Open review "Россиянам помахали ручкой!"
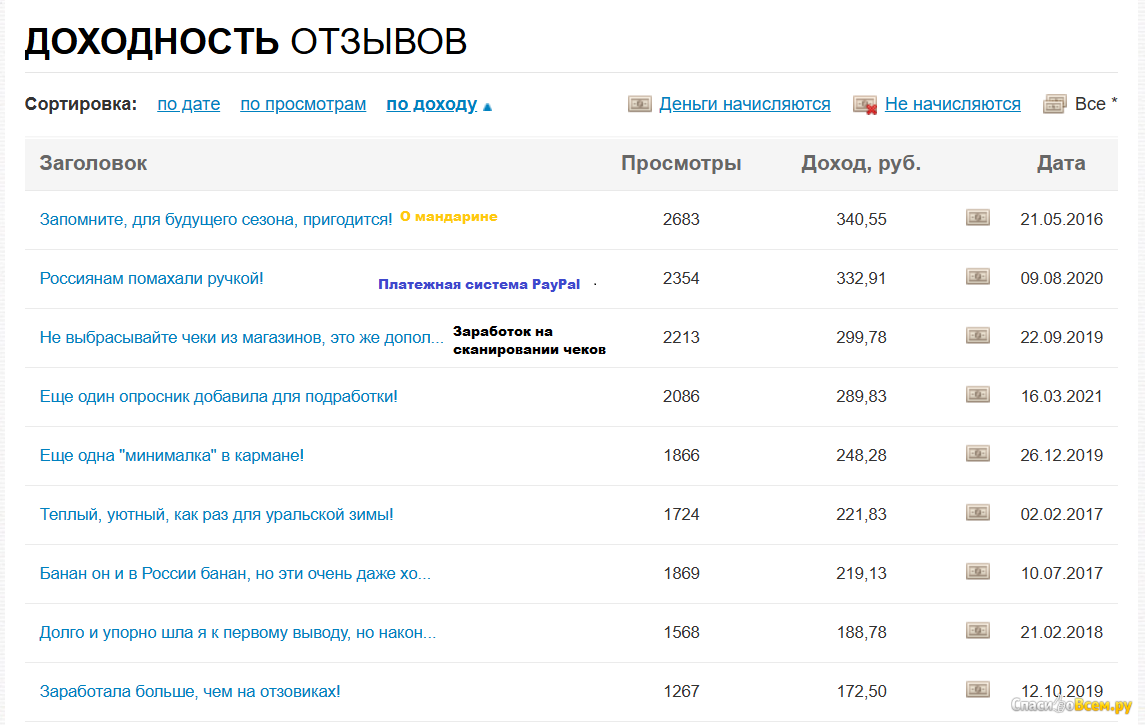1145x725 pixels. (x=151, y=278)
